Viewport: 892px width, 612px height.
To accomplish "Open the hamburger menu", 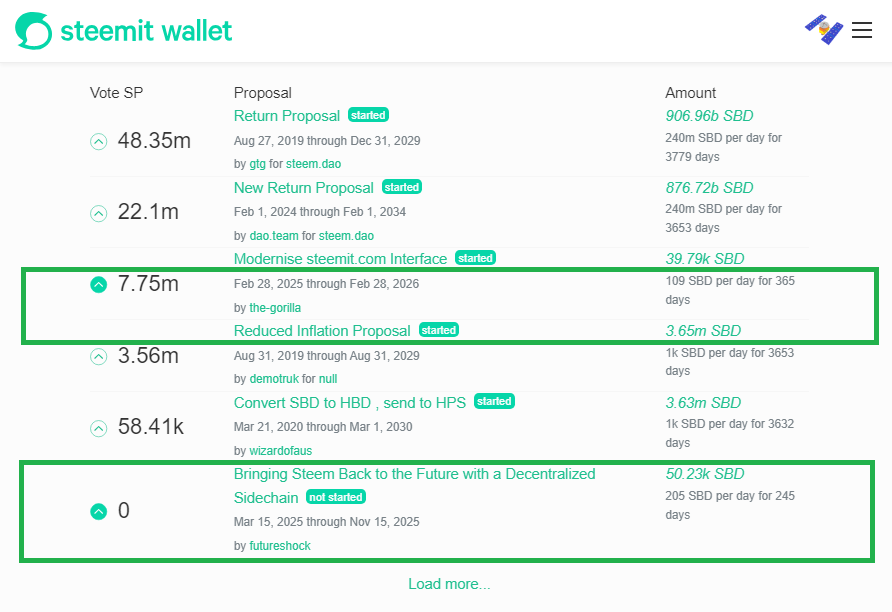I will pyautogui.click(x=862, y=30).
